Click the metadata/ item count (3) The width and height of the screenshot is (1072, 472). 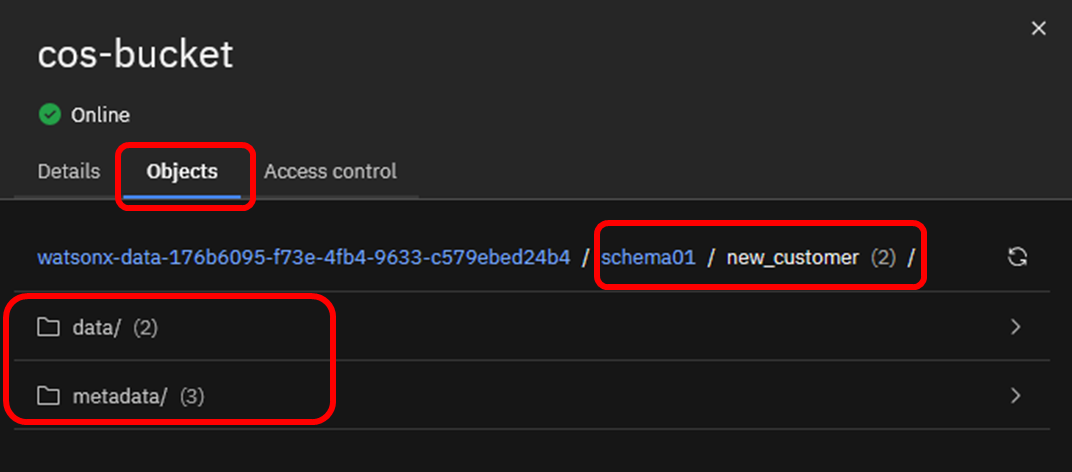click(192, 396)
